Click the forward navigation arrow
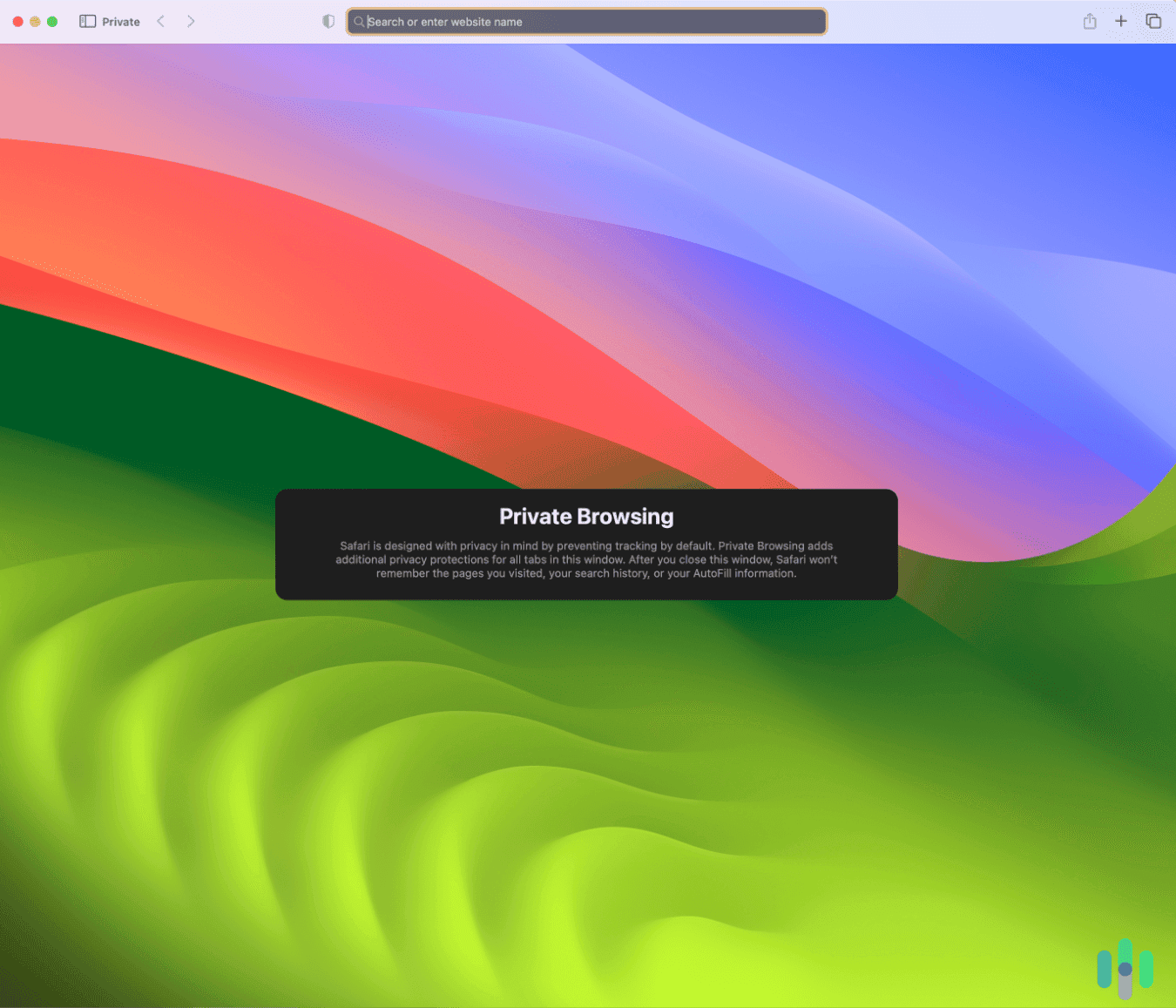 point(191,21)
